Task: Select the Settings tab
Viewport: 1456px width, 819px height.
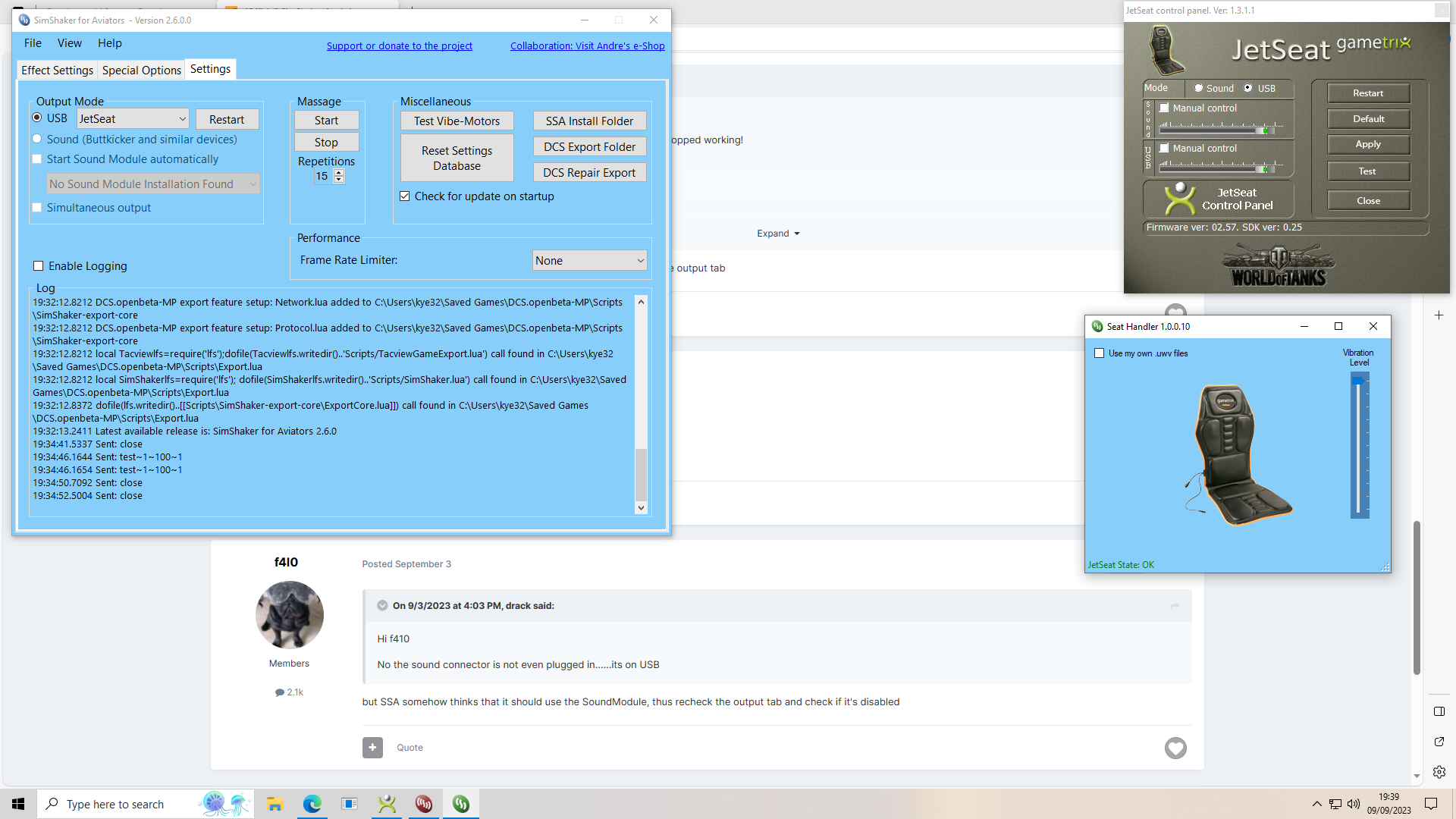Action: coord(210,69)
